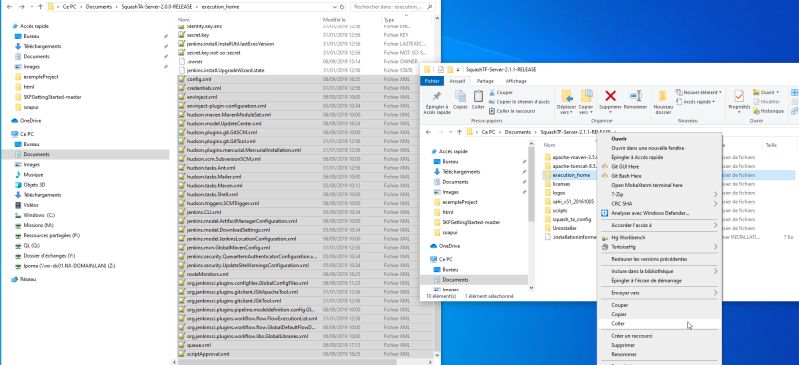Image resolution: width=799 pixels, height=365 pixels.
Task: Expand the Accès rapide ribbon dropdown
Action: 695,102
